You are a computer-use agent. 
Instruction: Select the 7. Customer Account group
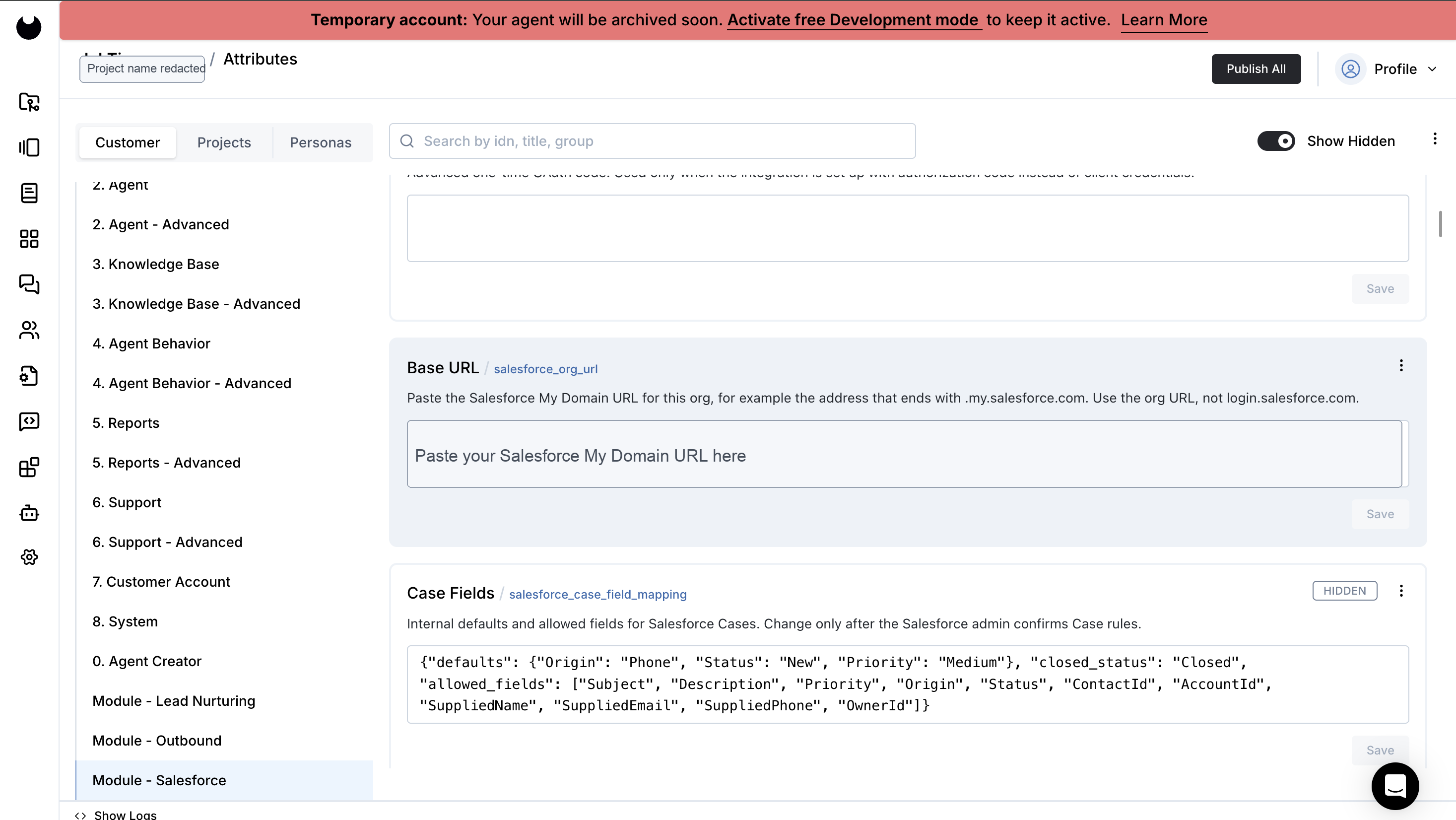(224, 582)
